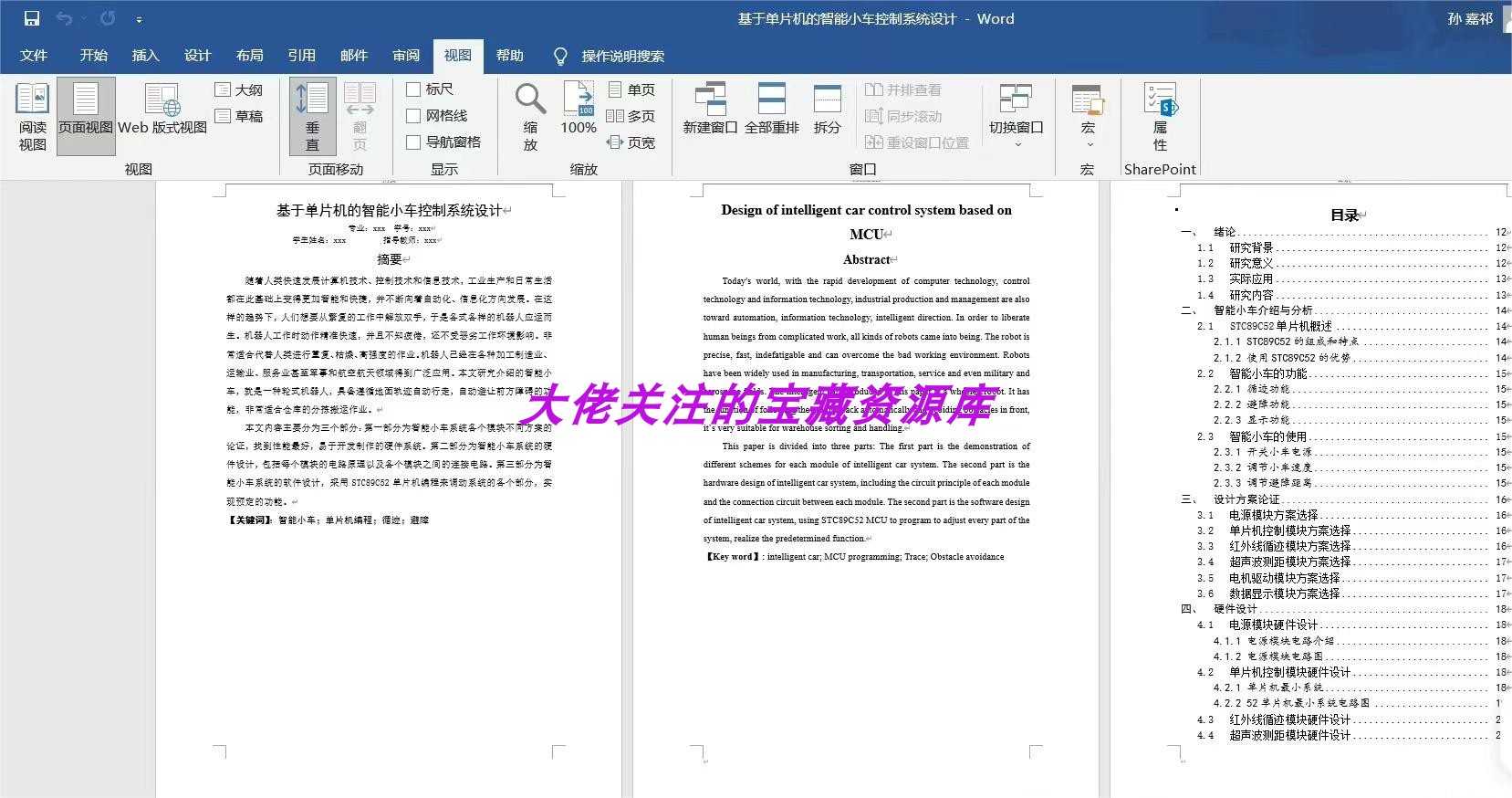
Task: Click the 并排查看 side by side button
Action: tap(903, 89)
